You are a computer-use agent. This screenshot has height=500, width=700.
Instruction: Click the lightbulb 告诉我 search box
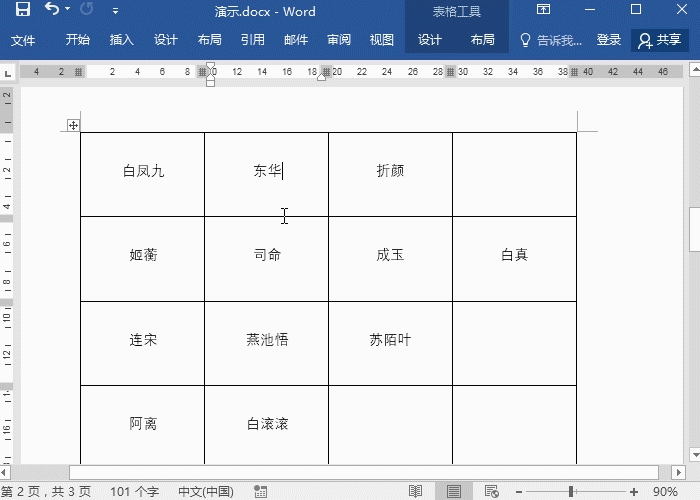pos(551,40)
